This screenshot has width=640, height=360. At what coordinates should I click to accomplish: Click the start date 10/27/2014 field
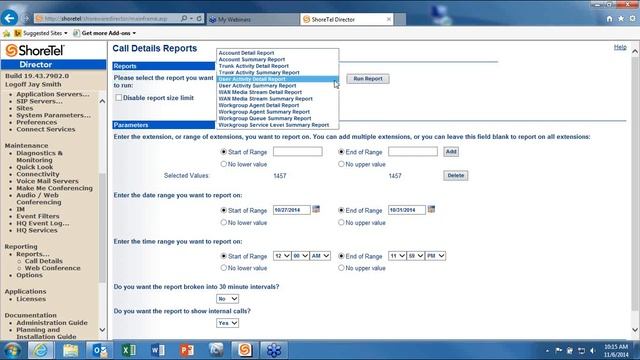point(292,210)
